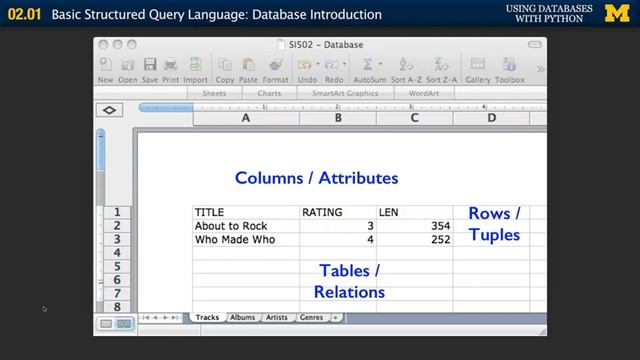Switch to Normal view button

point(106,324)
